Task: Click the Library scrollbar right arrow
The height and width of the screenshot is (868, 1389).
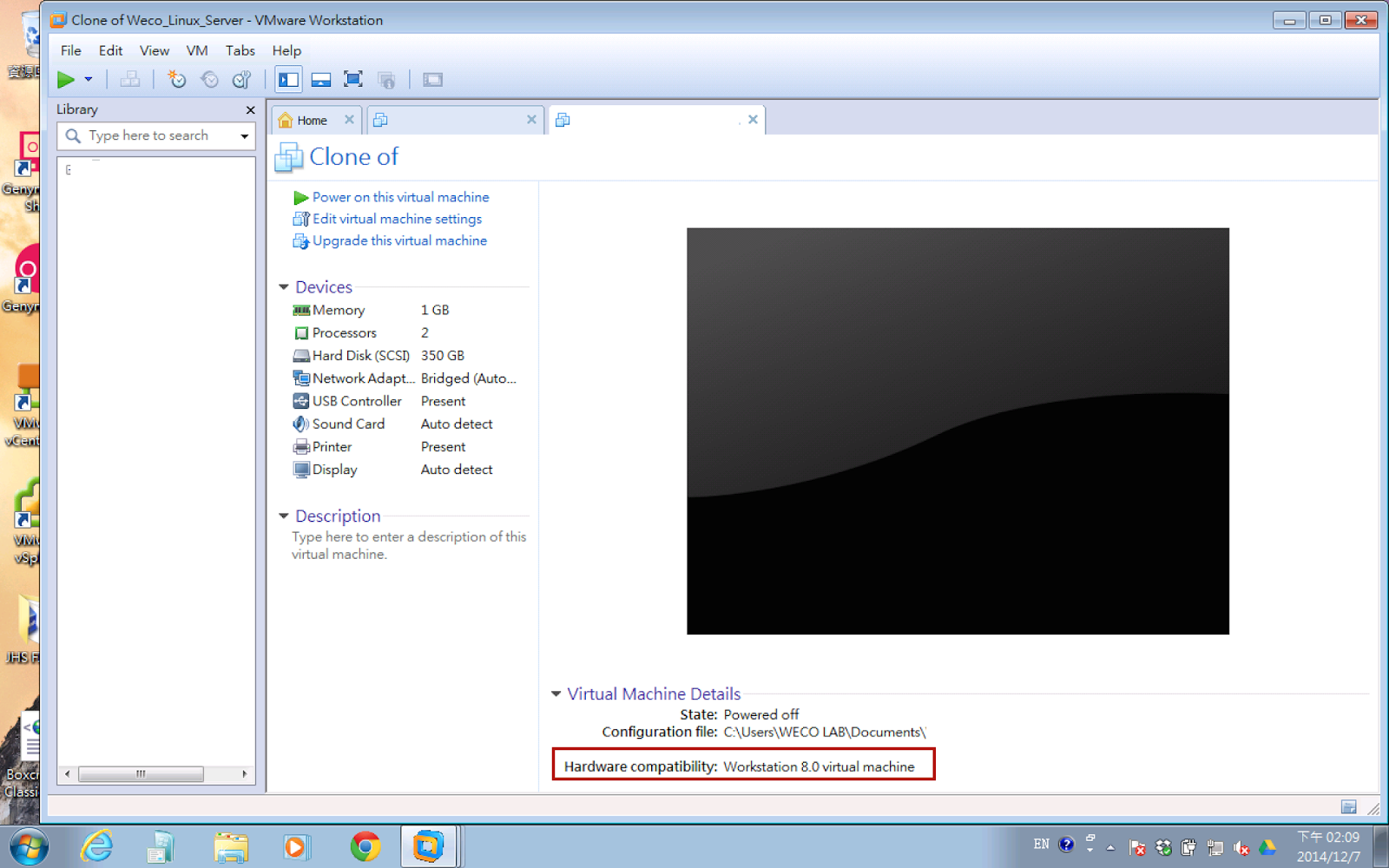Action: click(x=245, y=773)
